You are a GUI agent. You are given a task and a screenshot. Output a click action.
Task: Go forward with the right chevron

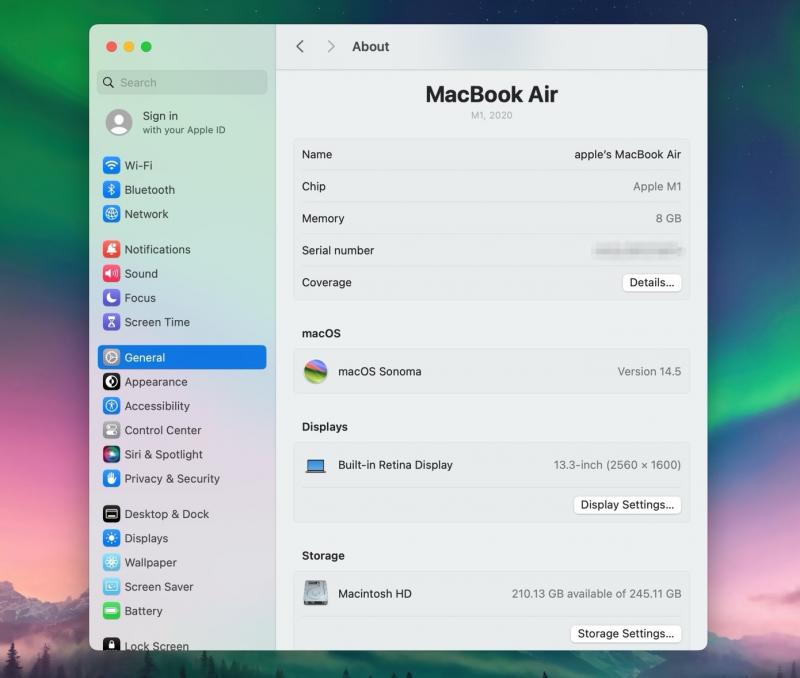[331, 47]
